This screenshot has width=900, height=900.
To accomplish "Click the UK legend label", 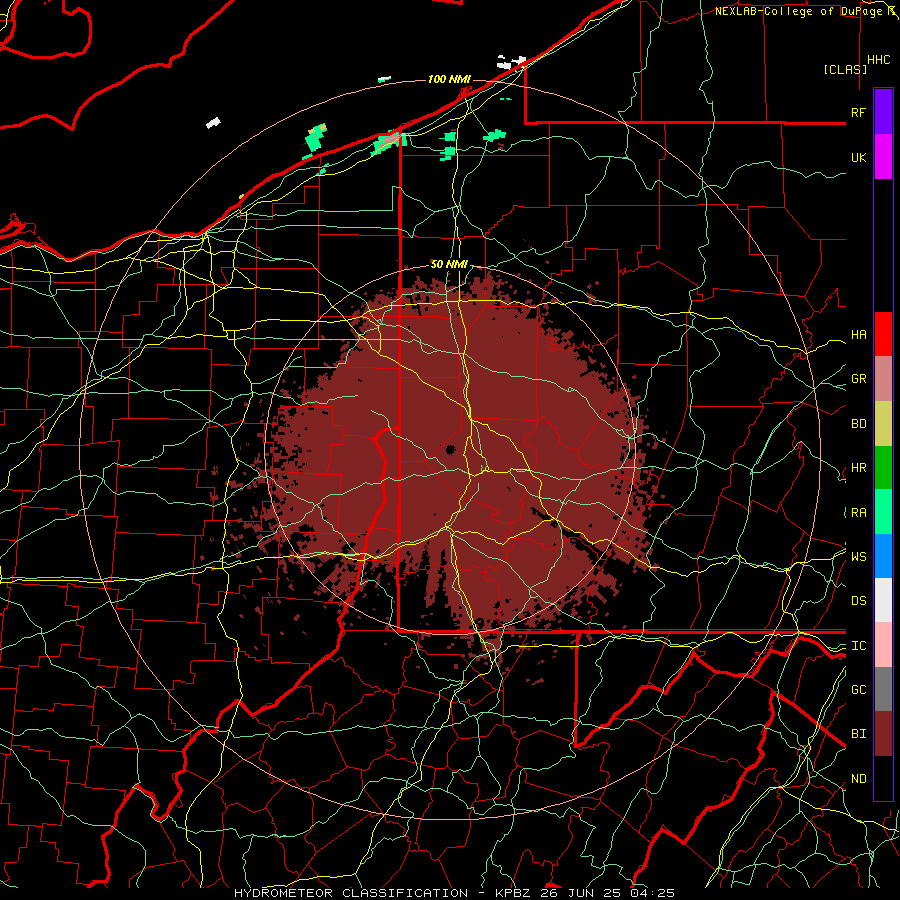I will (x=858, y=157).
